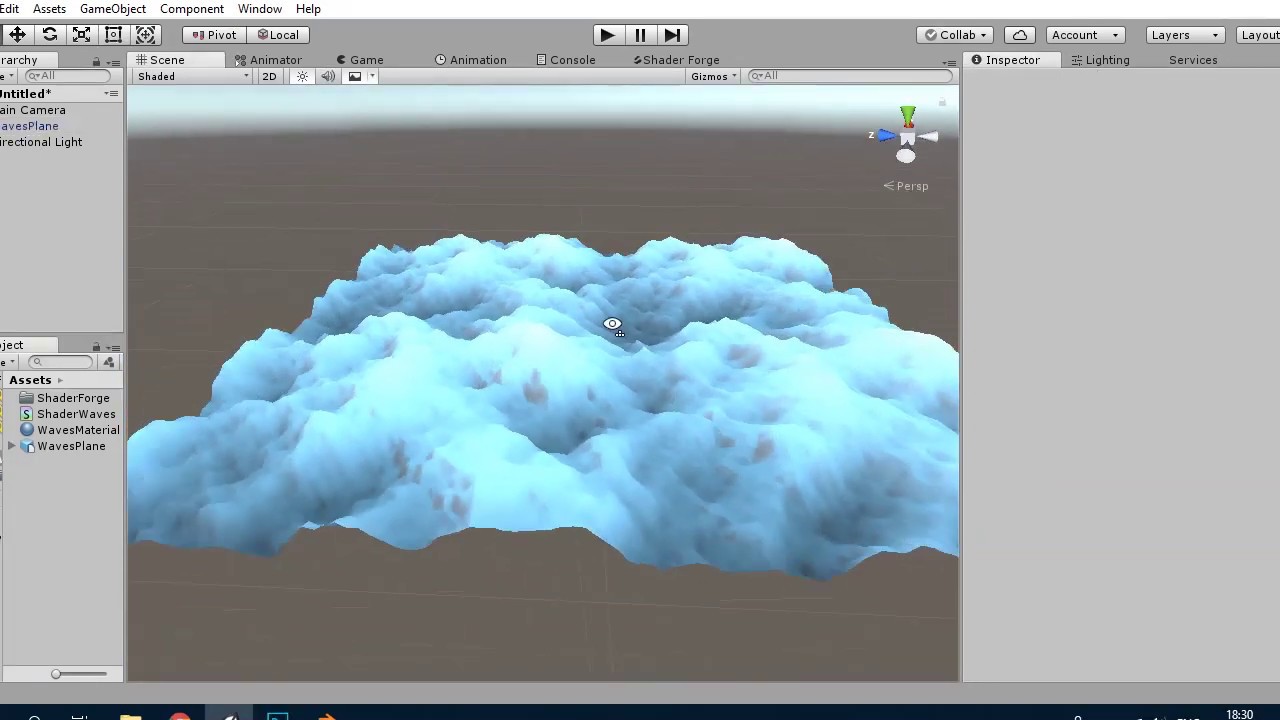Toggle 2D scene view mode

coord(269,76)
